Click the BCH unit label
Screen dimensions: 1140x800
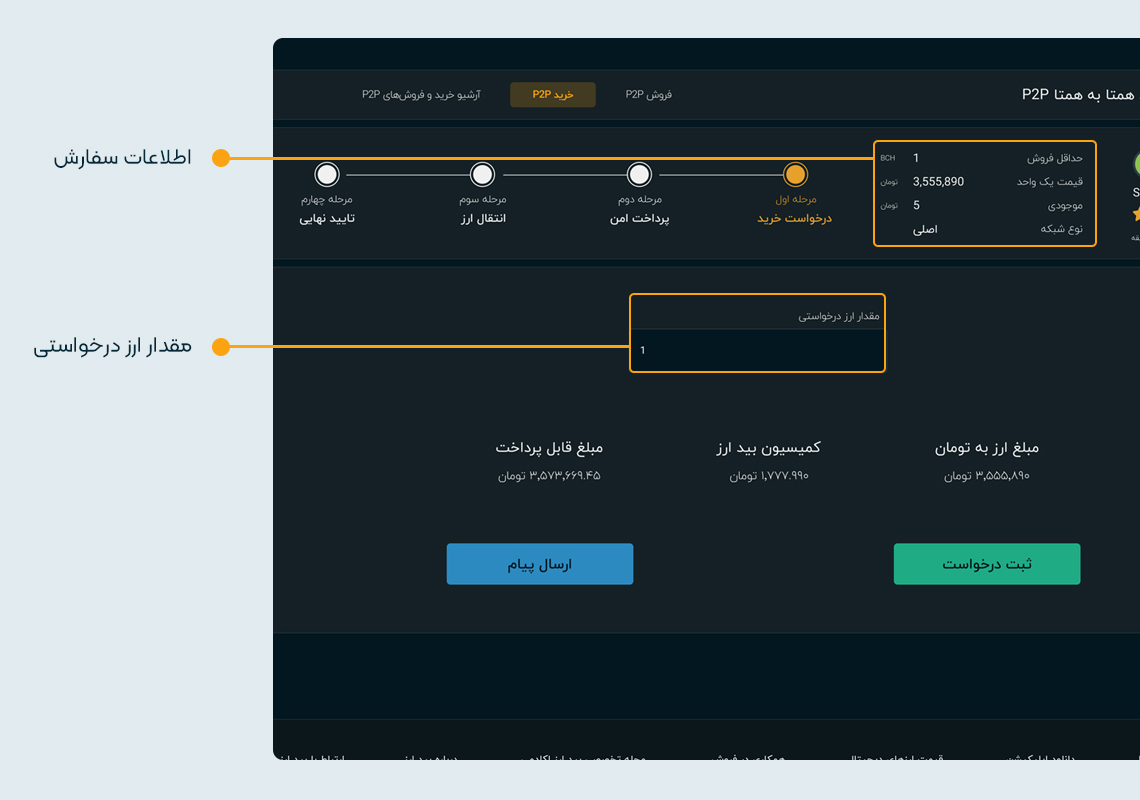click(888, 158)
